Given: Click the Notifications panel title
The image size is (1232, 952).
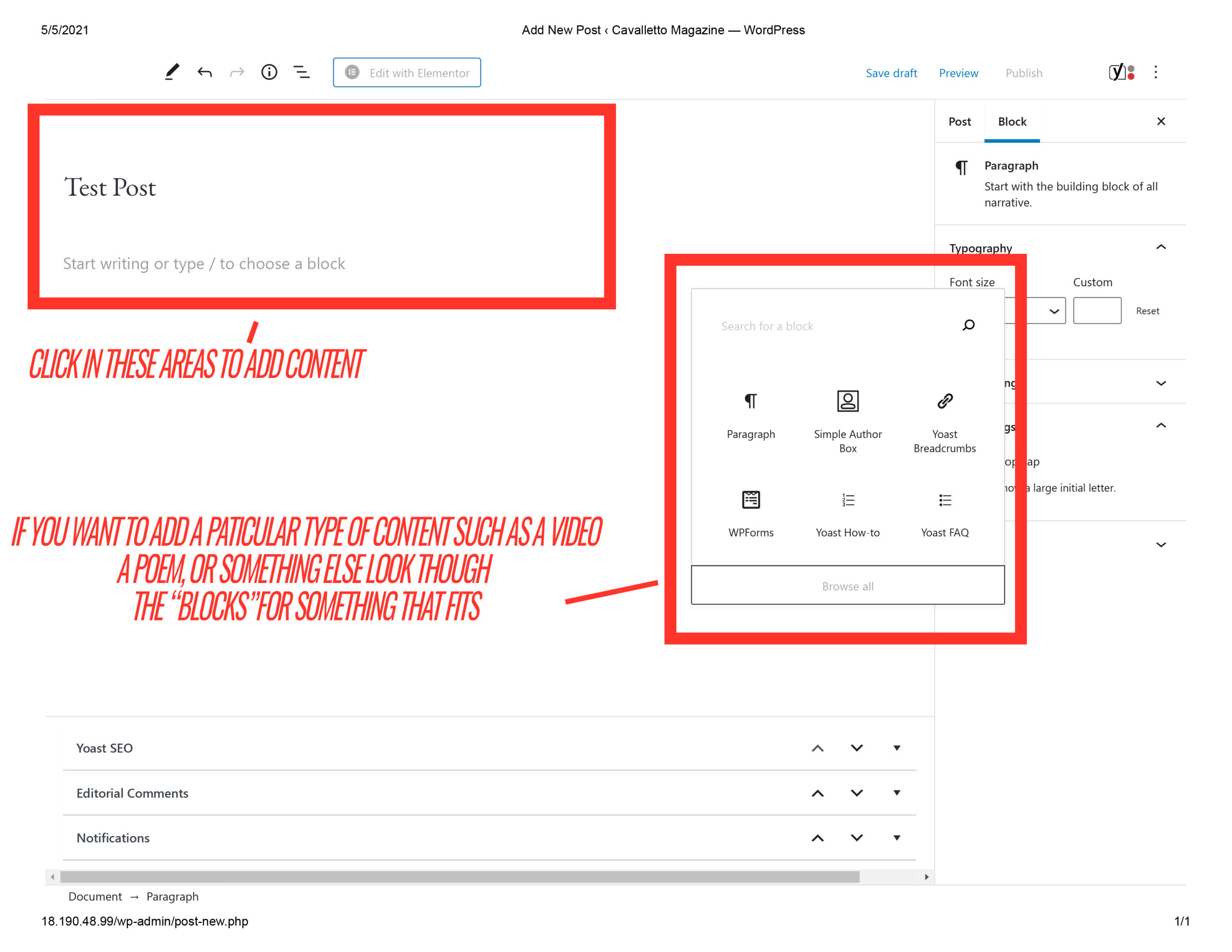Looking at the screenshot, I should (x=113, y=838).
